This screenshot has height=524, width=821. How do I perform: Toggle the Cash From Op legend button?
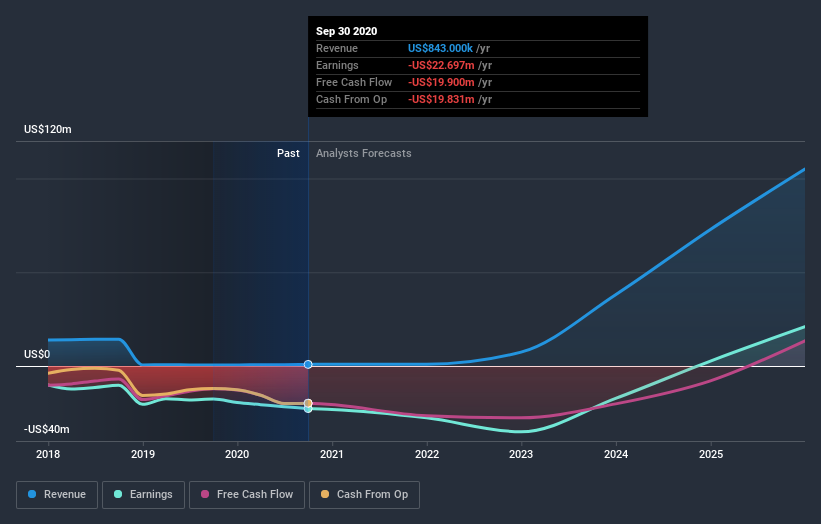point(364,495)
